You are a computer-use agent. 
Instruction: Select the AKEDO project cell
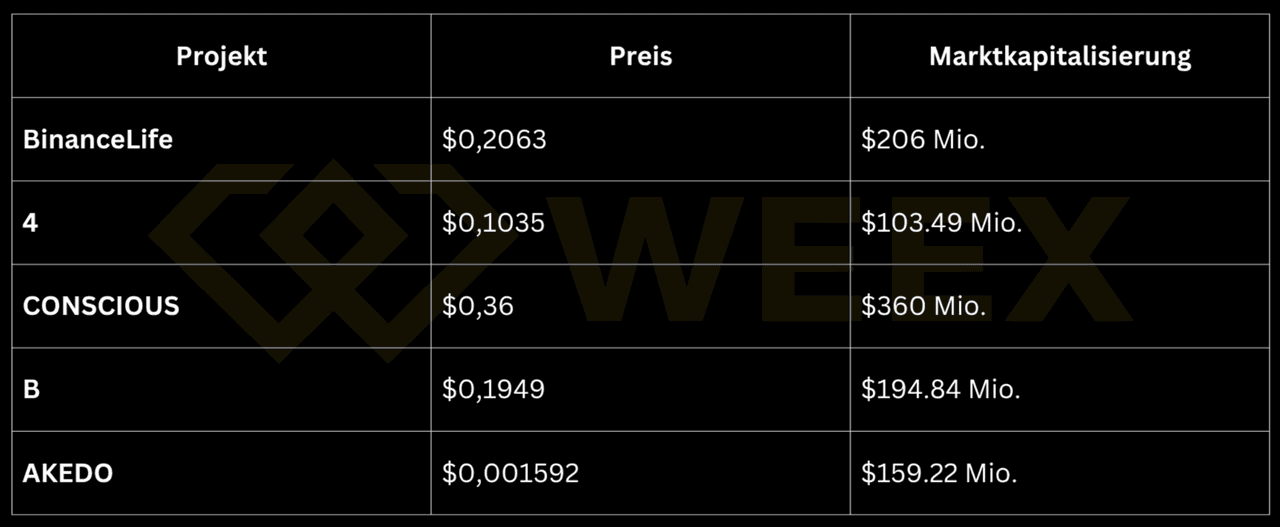coord(68,472)
